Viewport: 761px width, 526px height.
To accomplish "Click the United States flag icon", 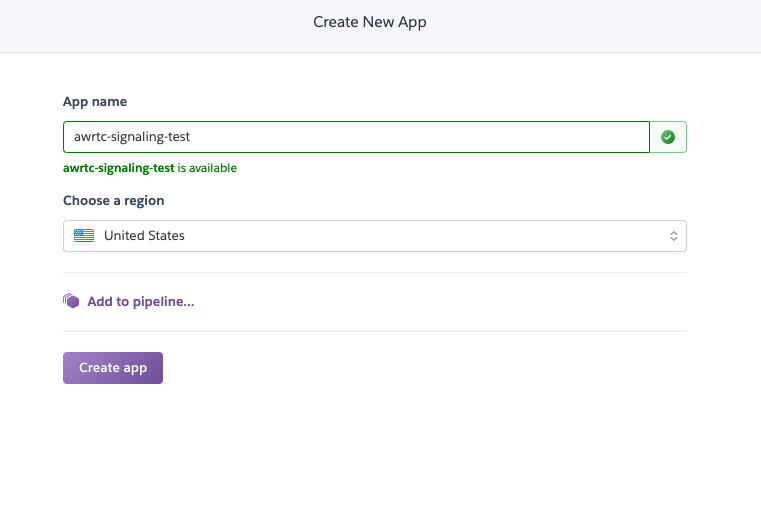I will [x=84, y=236].
